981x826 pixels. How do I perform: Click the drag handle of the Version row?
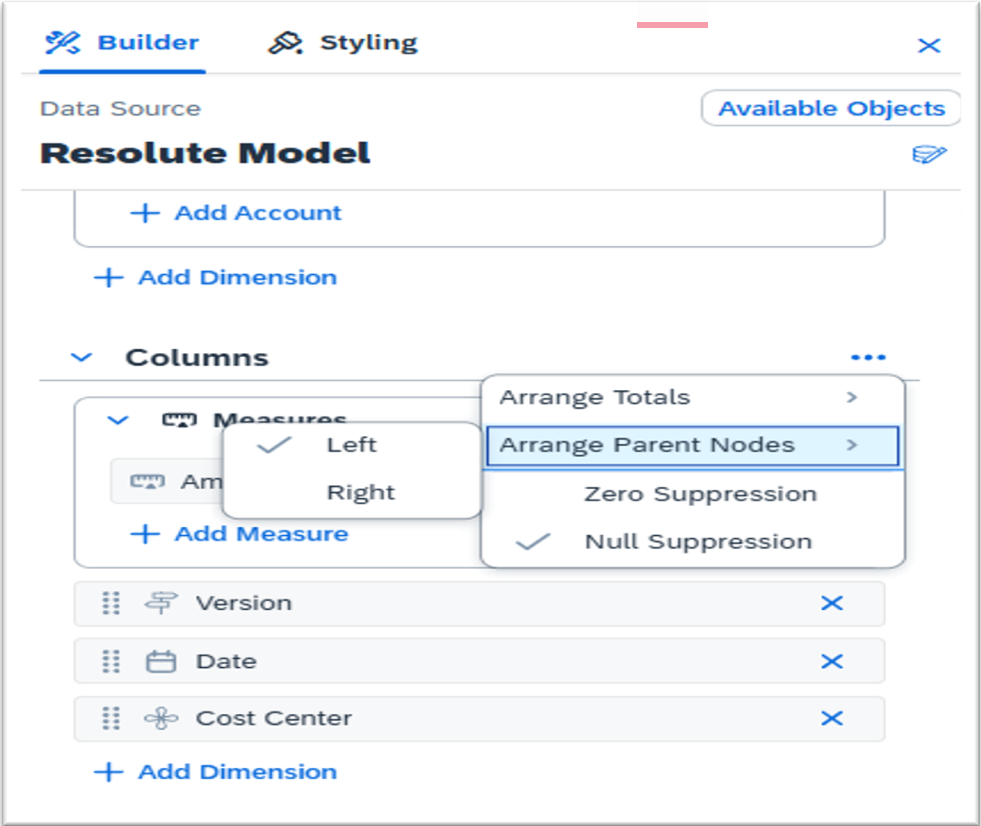pyautogui.click(x=111, y=603)
